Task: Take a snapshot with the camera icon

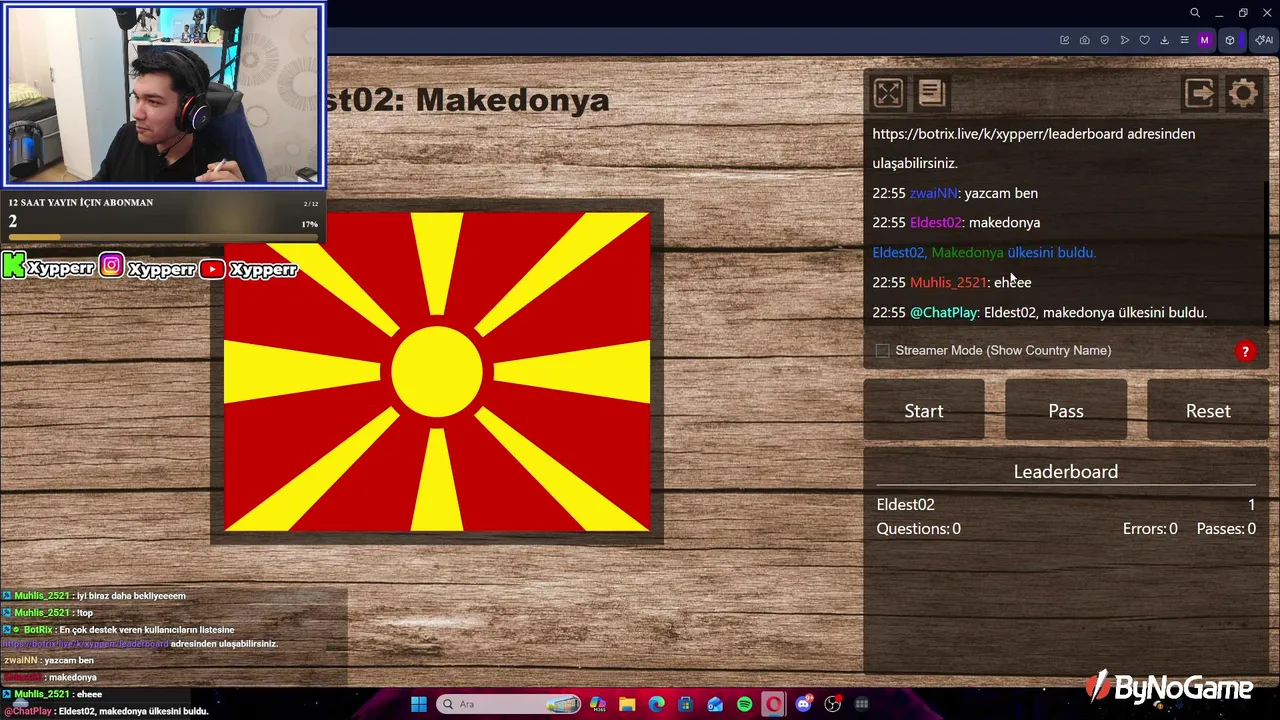Action: 1085,40
